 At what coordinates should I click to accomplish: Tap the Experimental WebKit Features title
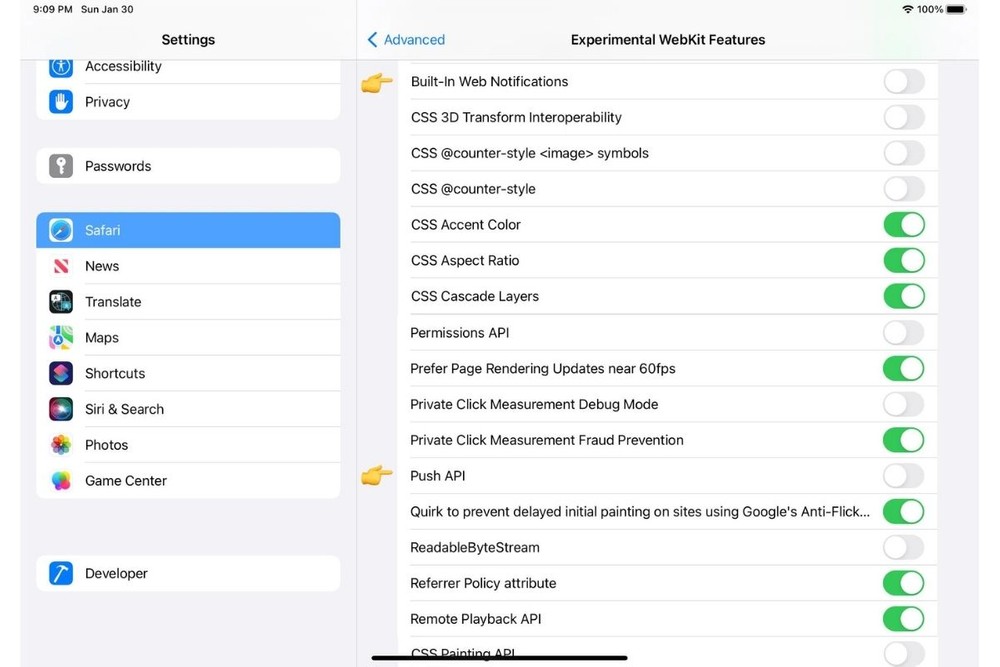pos(668,40)
